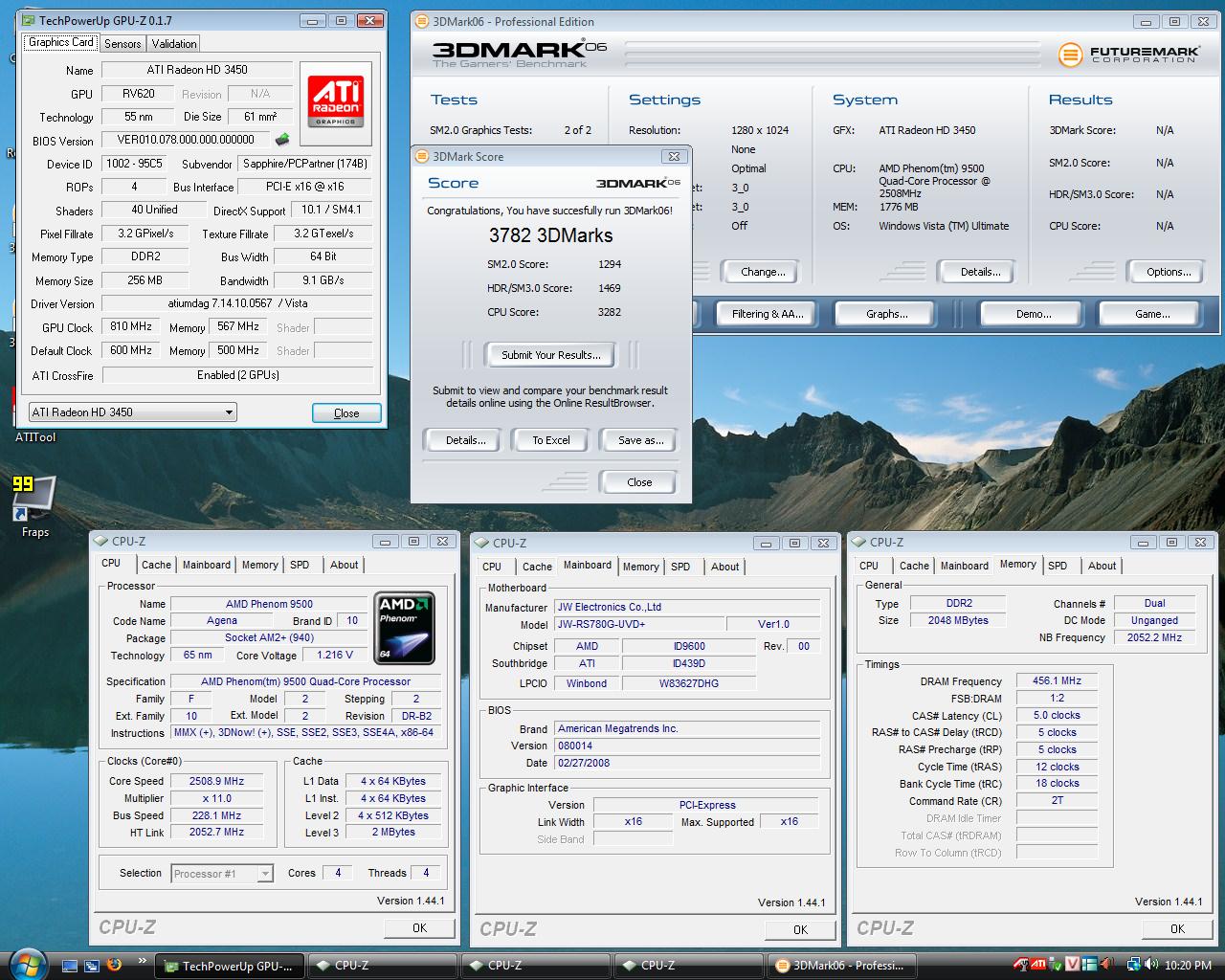Click OK in the Motherboard CPU-Z window
The image size is (1225, 980).
click(800, 929)
